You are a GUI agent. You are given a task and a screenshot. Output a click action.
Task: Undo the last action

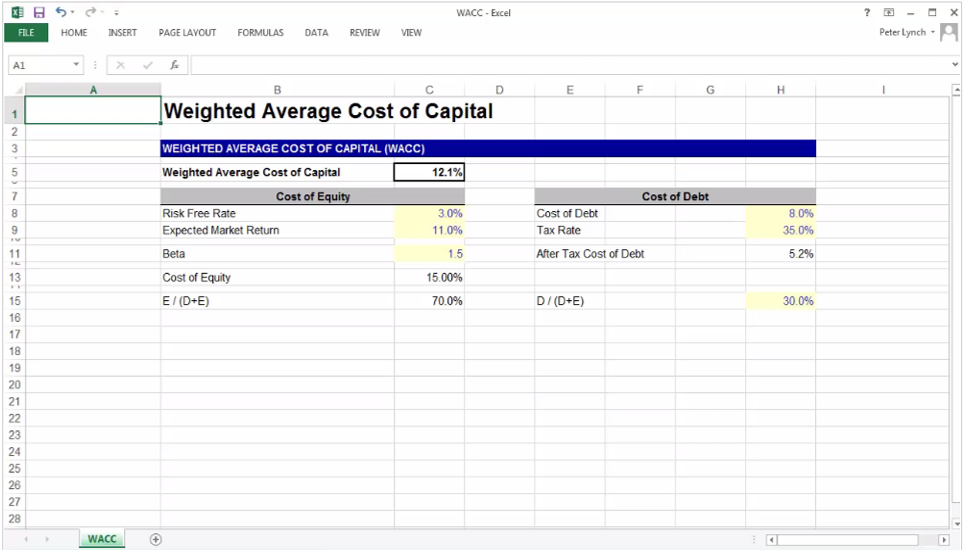(60, 12)
